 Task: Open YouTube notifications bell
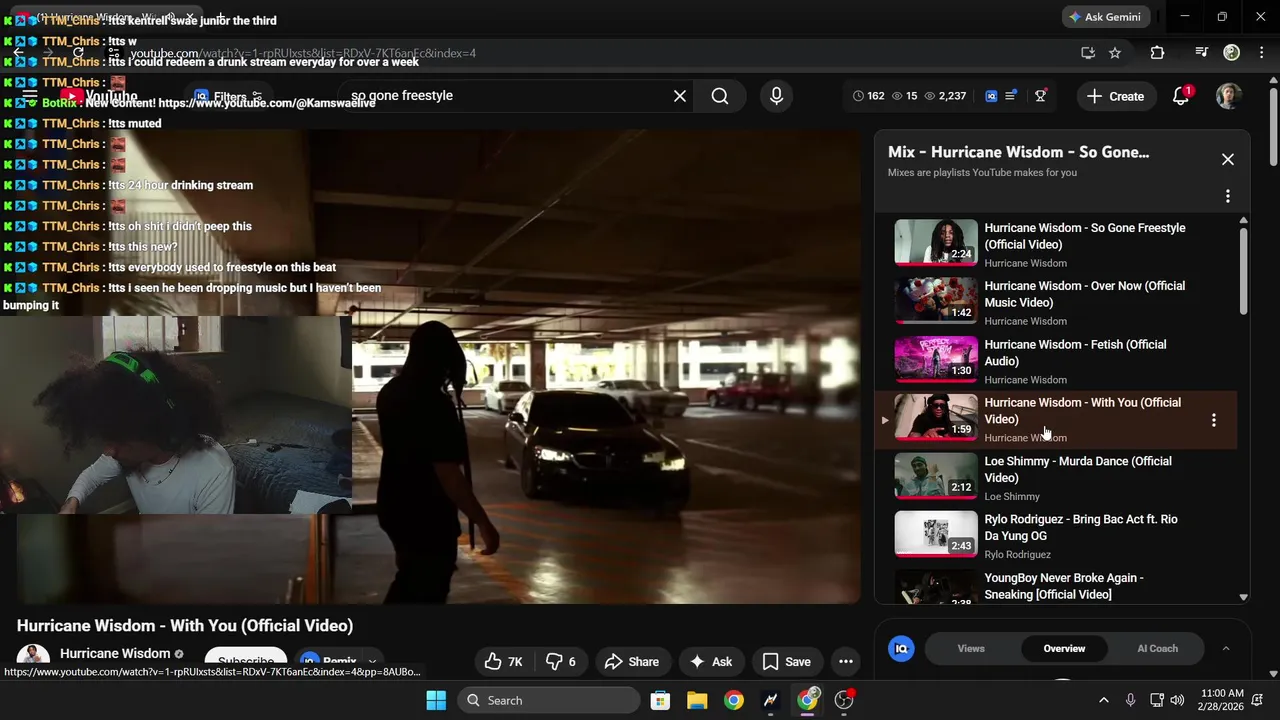[1181, 96]
